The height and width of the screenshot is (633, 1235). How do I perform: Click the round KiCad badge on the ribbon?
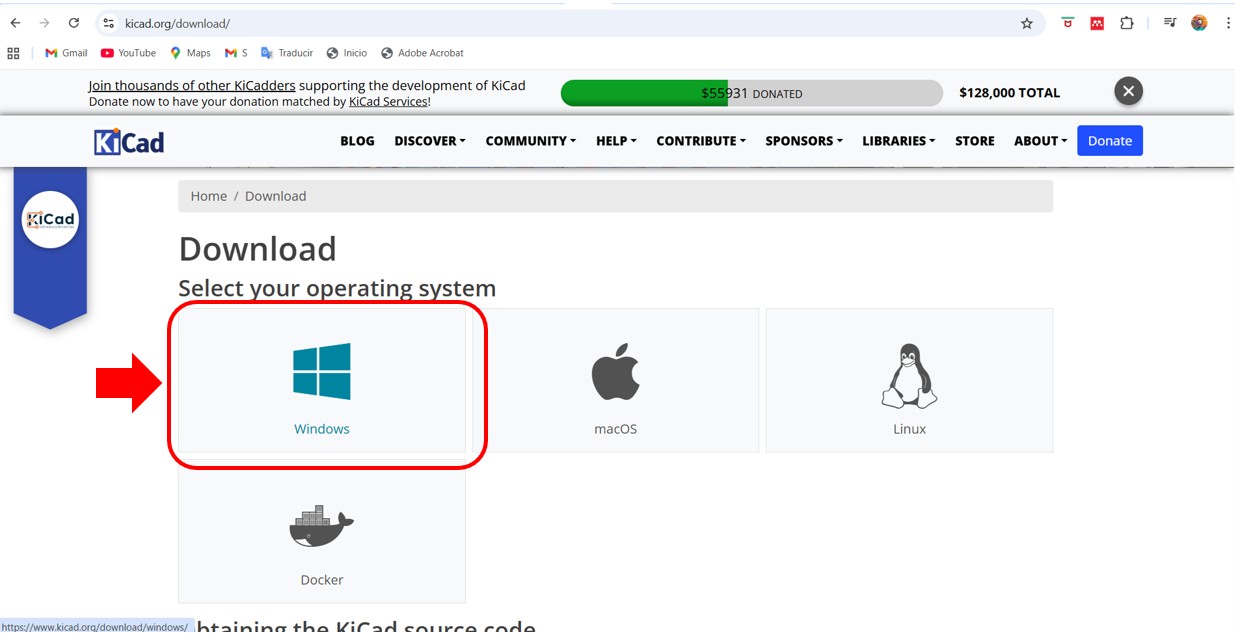click(50, 219)
